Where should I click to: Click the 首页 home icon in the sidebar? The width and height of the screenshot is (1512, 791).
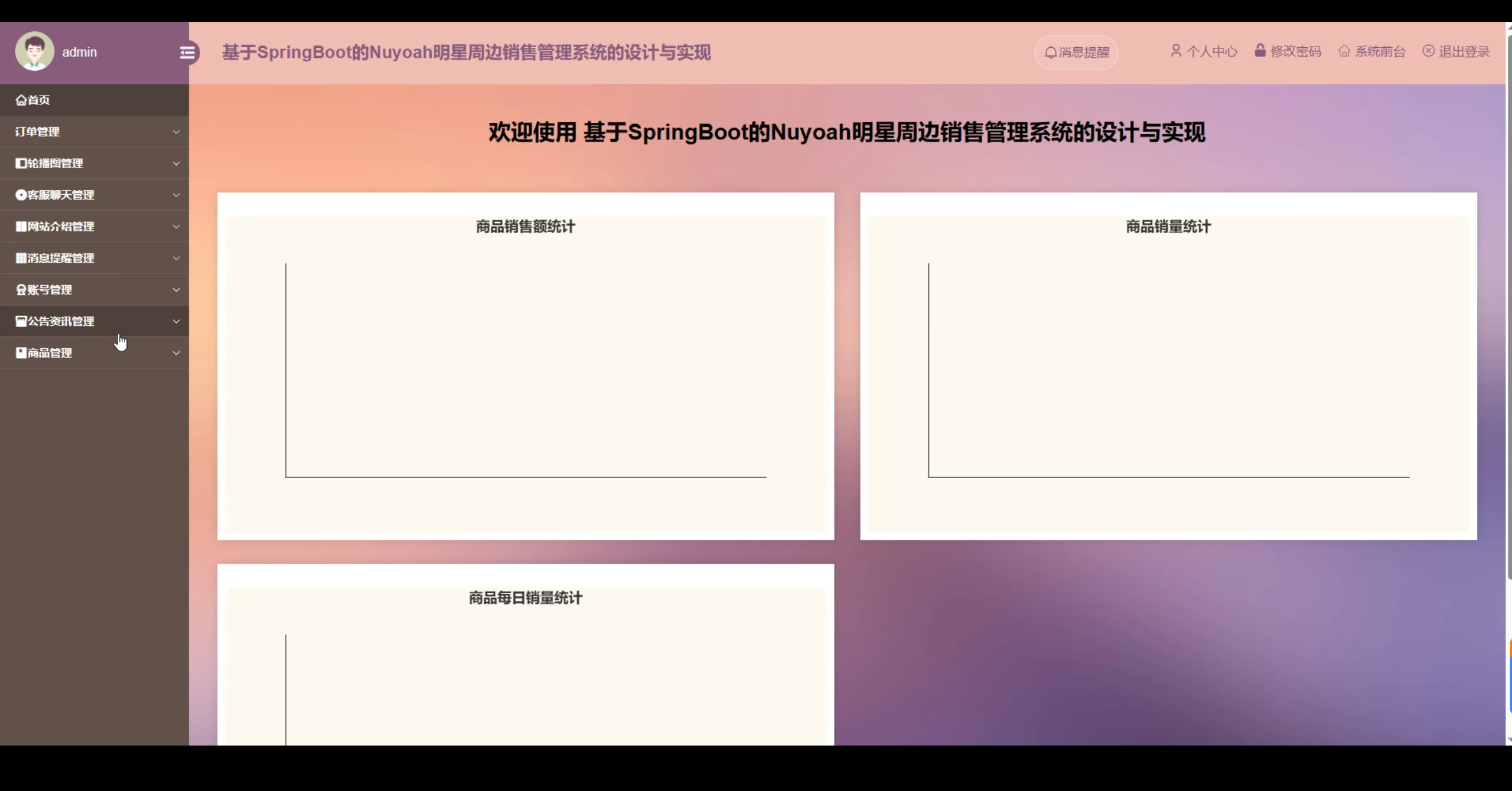21,100
